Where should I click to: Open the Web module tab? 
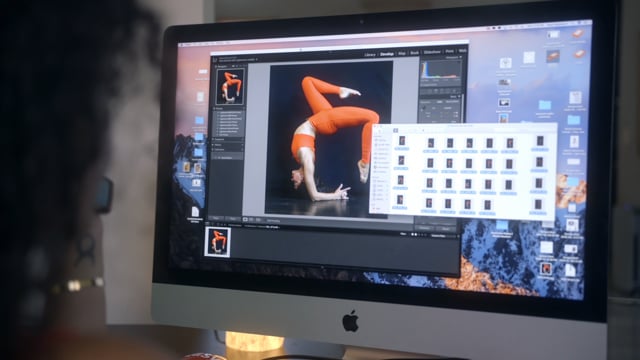click(x=462, y=51)
